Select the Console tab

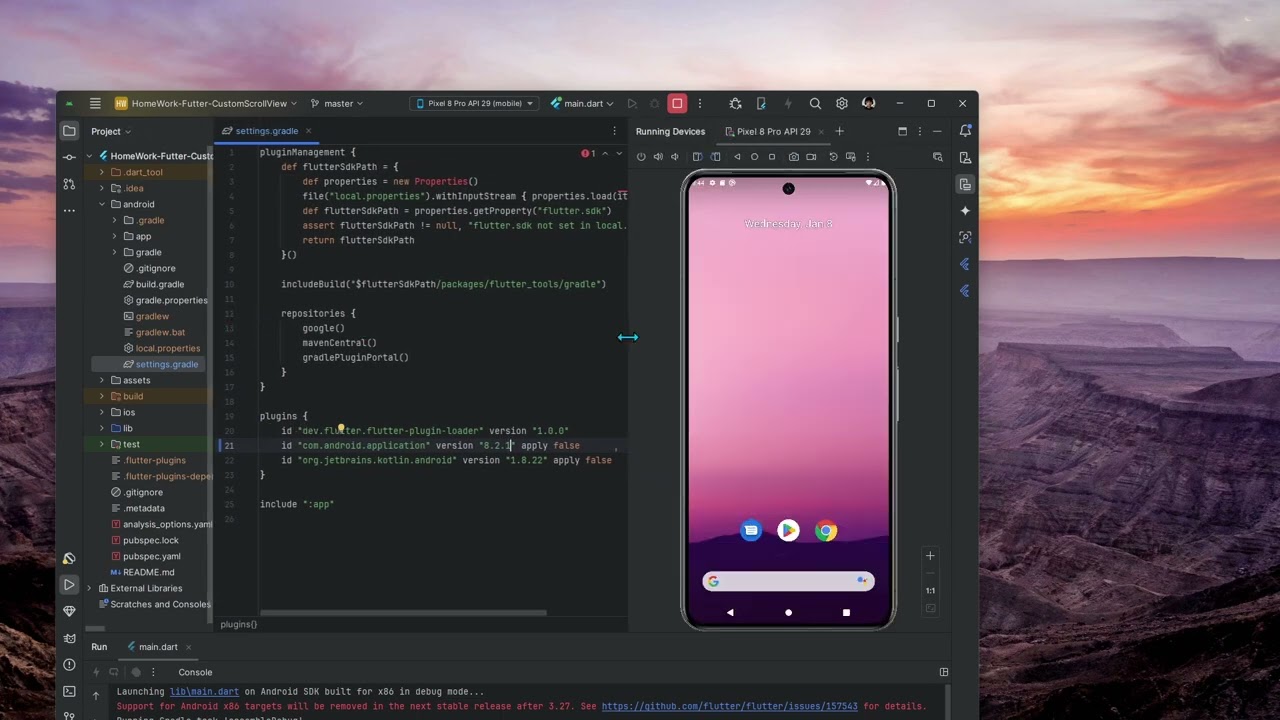(195, 672)
